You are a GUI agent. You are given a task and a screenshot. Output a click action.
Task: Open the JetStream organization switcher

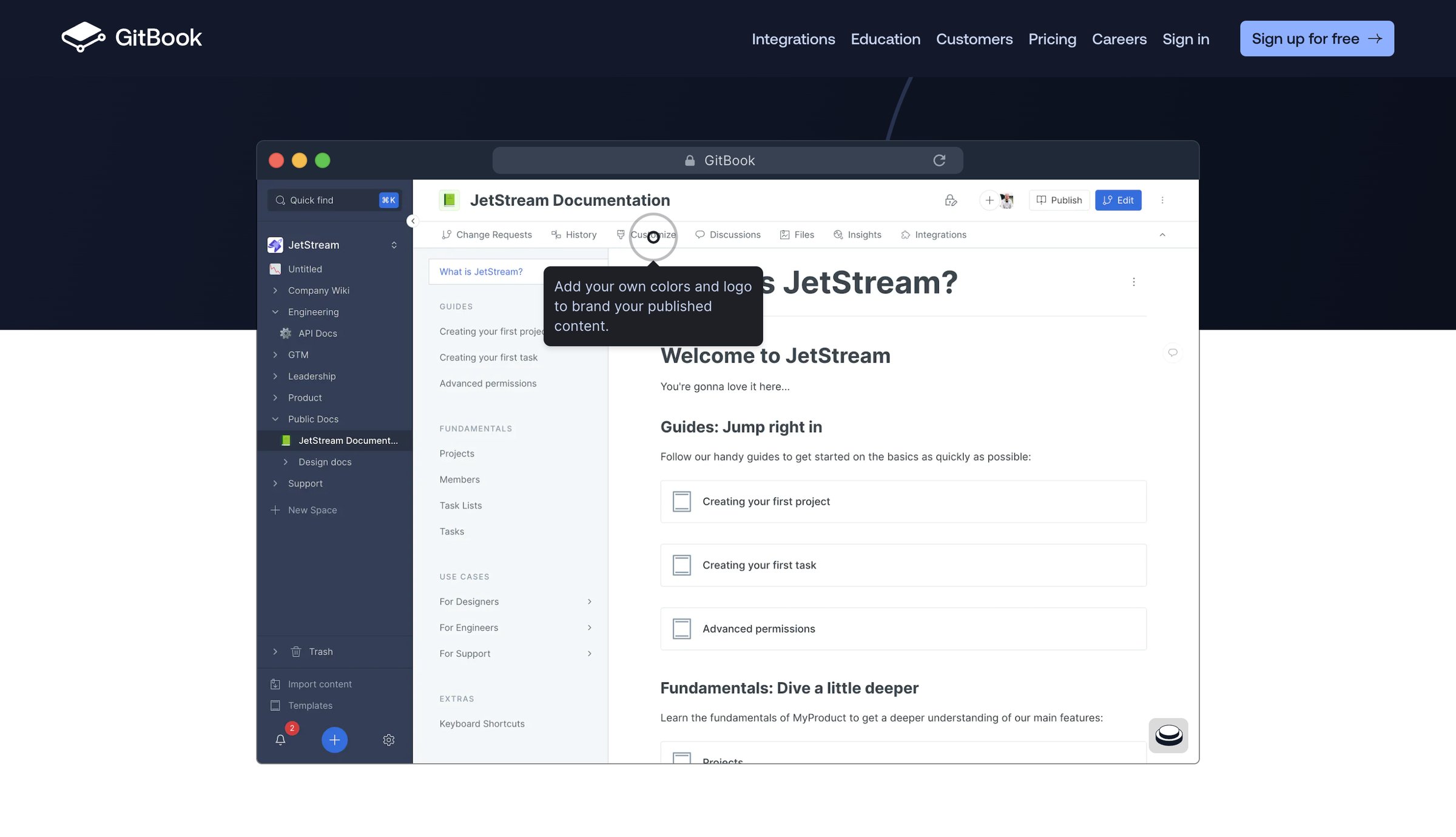tap(334, 245)
